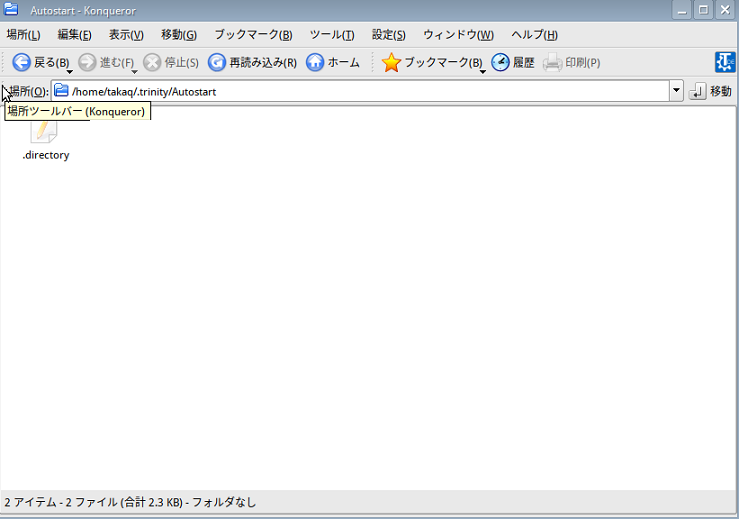This screenshot has width=739, height=519.
Task: Click the Back arrow icon
Action: pos(21,62)
